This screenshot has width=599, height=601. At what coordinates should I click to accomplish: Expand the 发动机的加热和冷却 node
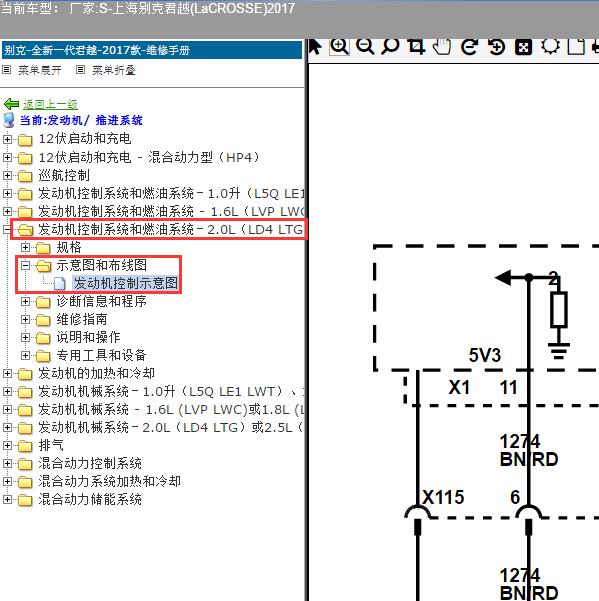tap(7, 373)
